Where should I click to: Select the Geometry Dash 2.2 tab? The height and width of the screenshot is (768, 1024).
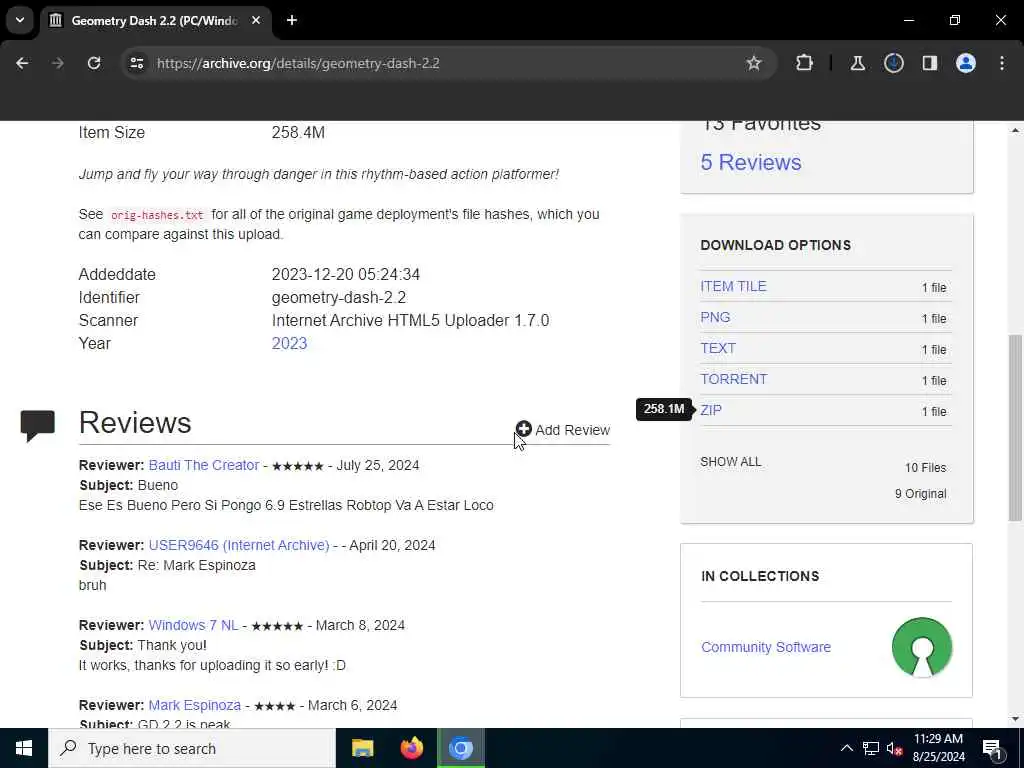(x=154, y=20)
